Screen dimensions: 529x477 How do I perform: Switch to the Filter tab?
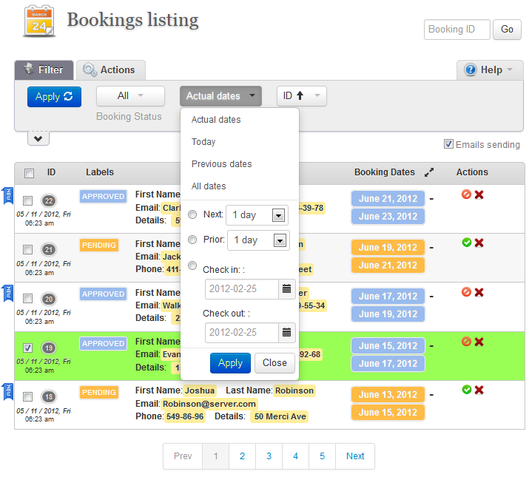tap(44, 70)
